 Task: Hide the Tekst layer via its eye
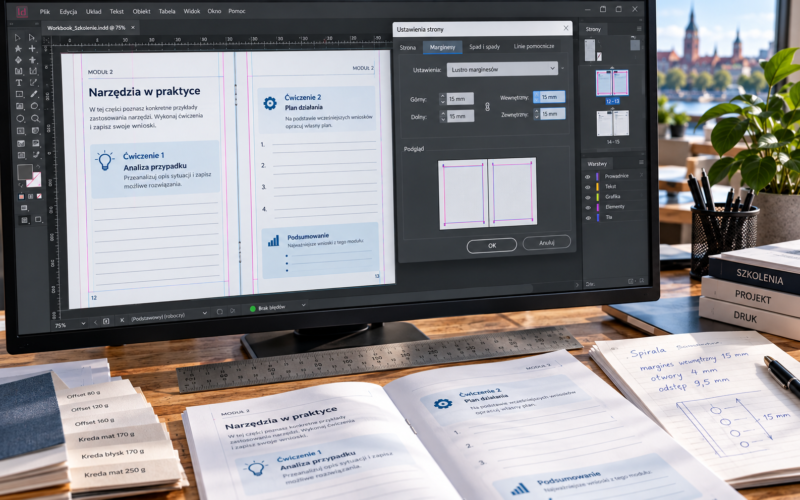pos(587,187)
